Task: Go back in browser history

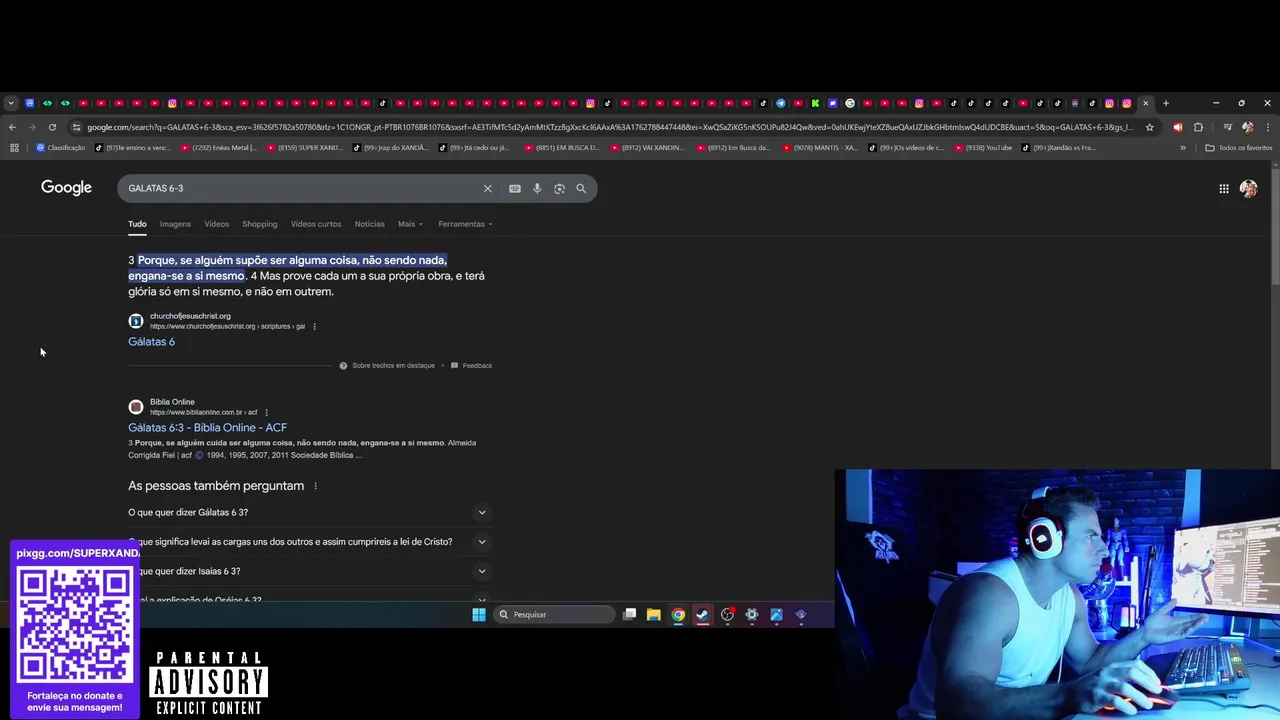Action: pos(12,127)
